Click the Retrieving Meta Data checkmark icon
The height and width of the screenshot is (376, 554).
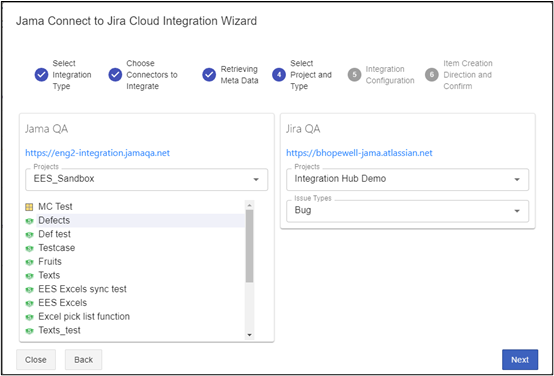point(209,75)
